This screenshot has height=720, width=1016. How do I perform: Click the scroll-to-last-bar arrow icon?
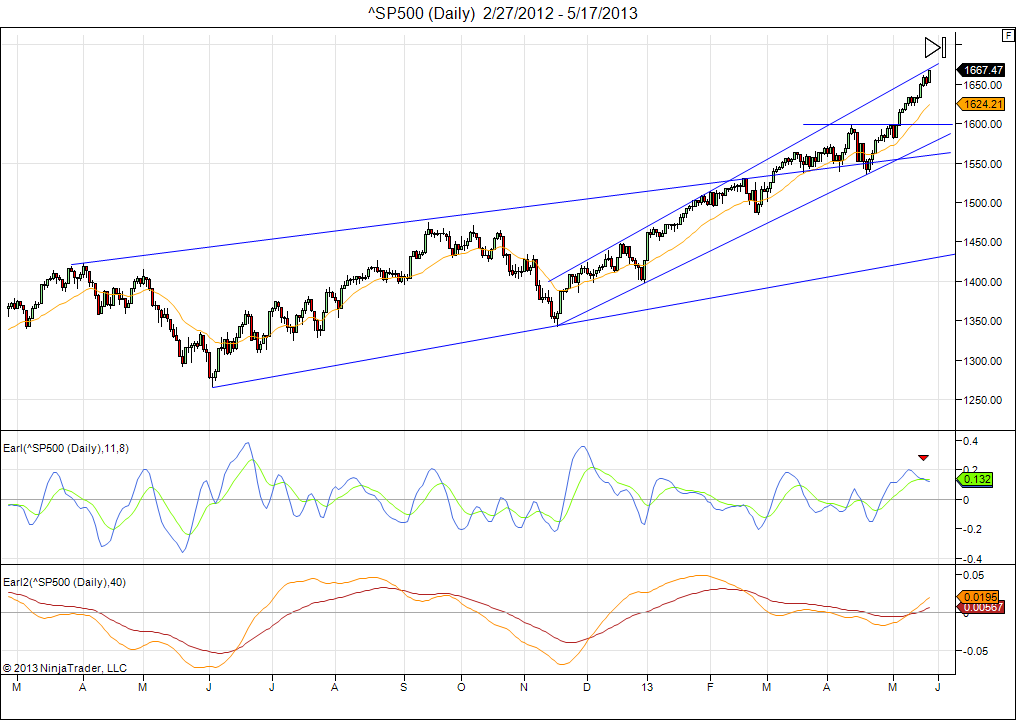[x=934, y=47]
